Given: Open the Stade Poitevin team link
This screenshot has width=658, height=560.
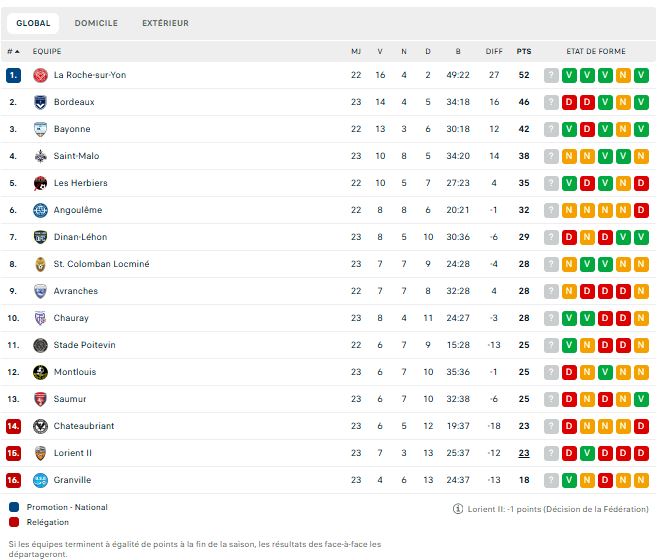Looking at the screenshot, I should [x=84, y=345].
